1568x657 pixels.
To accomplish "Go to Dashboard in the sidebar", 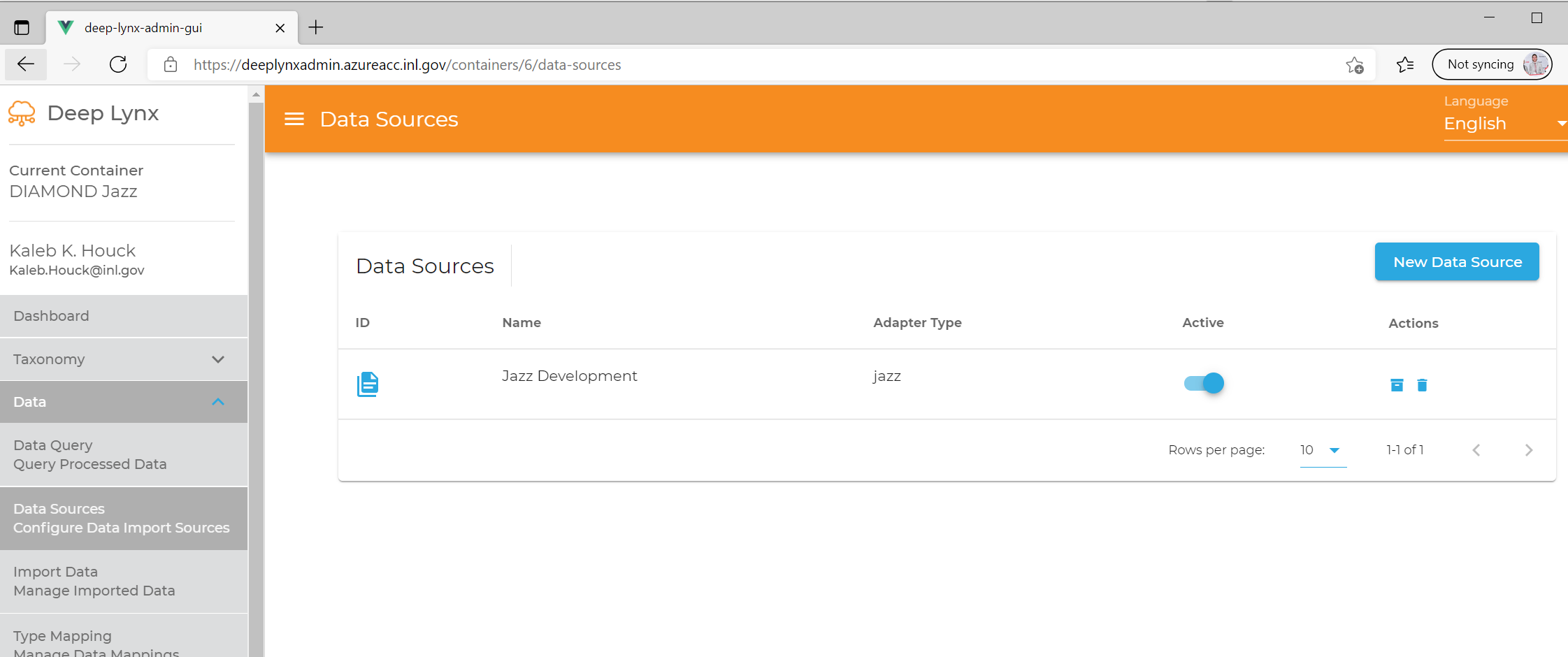I will 52,316.
